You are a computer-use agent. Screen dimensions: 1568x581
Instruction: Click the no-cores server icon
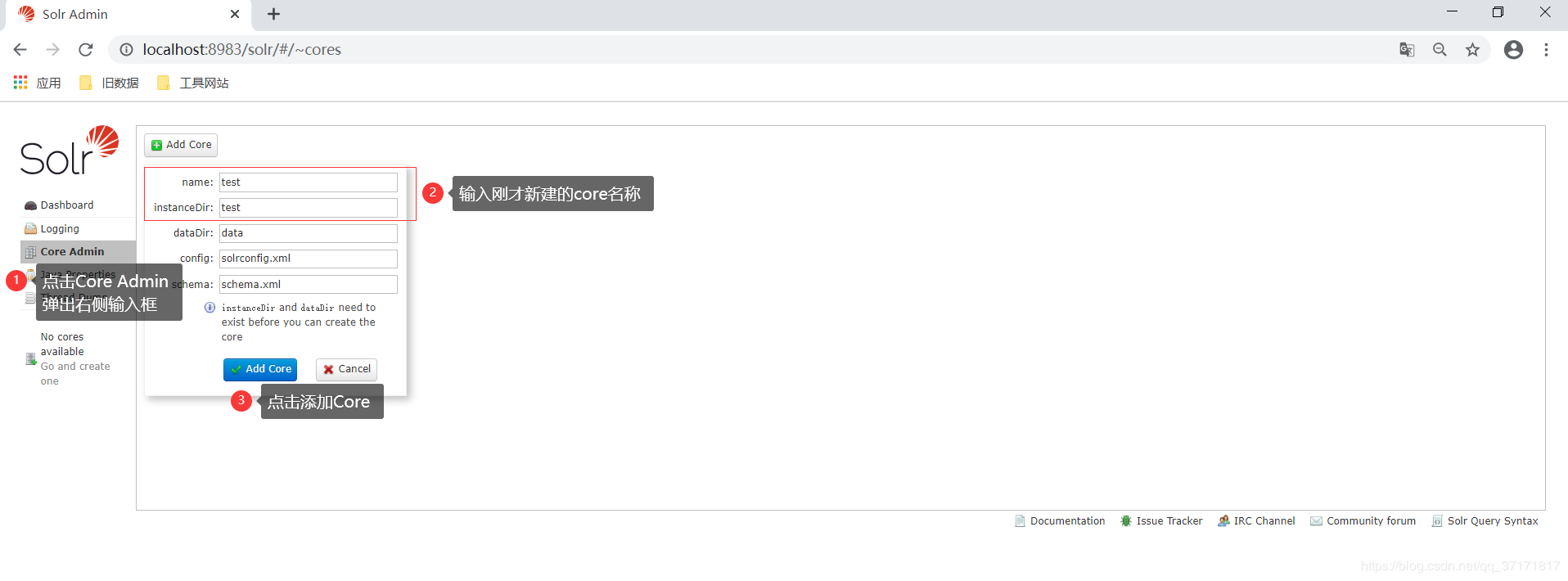tap(31, 359)
